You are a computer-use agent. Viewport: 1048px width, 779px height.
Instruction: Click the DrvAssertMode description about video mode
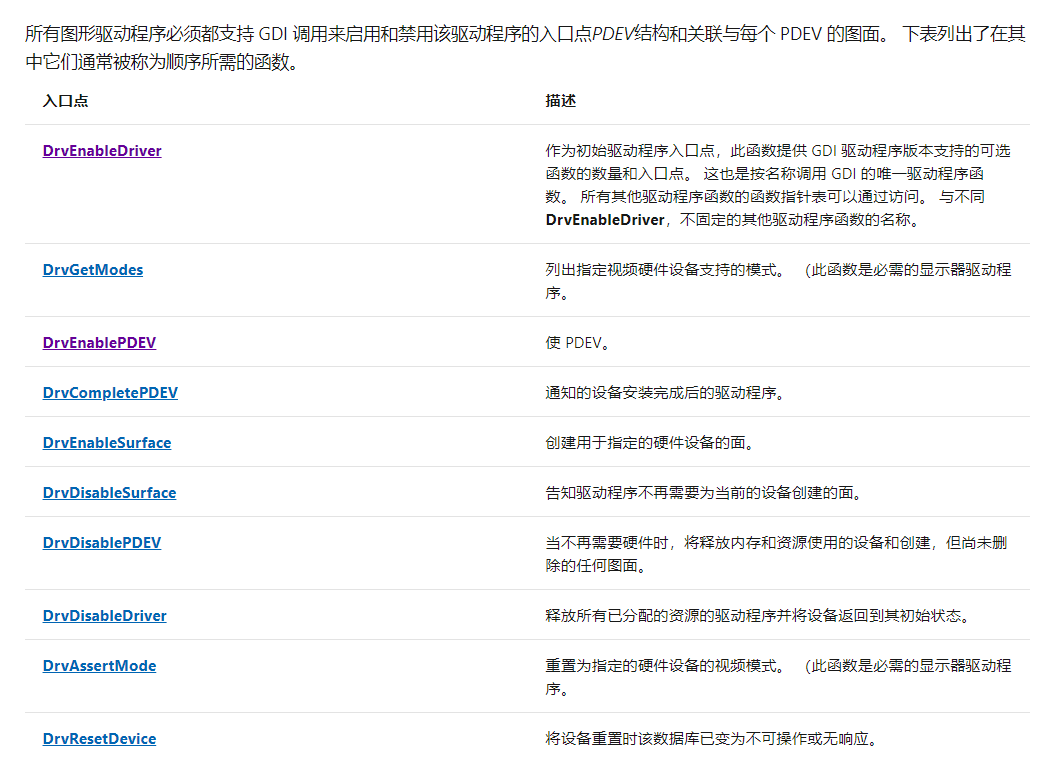(780, 675)
